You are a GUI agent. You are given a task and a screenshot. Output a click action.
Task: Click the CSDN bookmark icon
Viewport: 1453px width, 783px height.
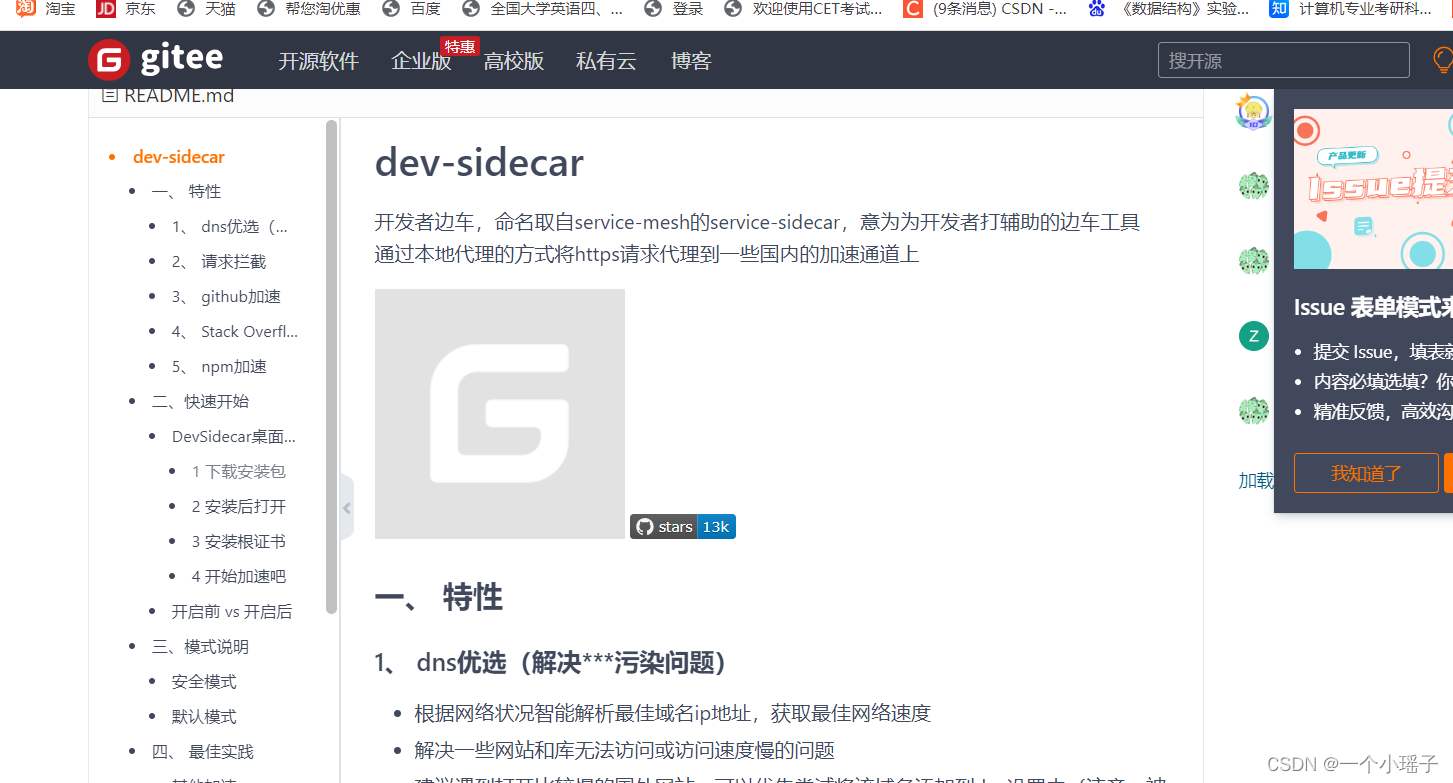point(912,10)
